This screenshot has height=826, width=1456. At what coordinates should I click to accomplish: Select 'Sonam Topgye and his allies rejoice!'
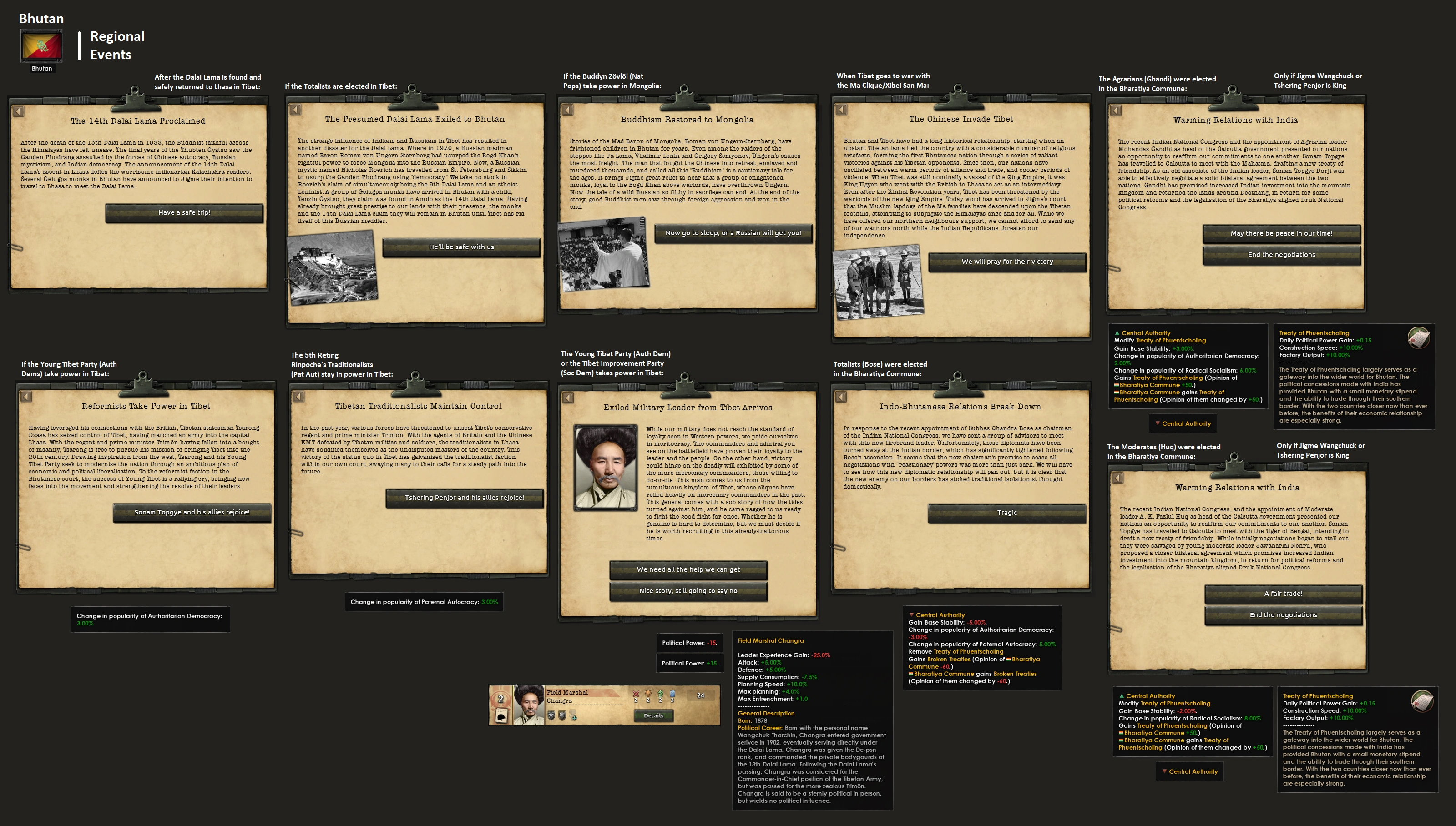click(x=192, y=512)
